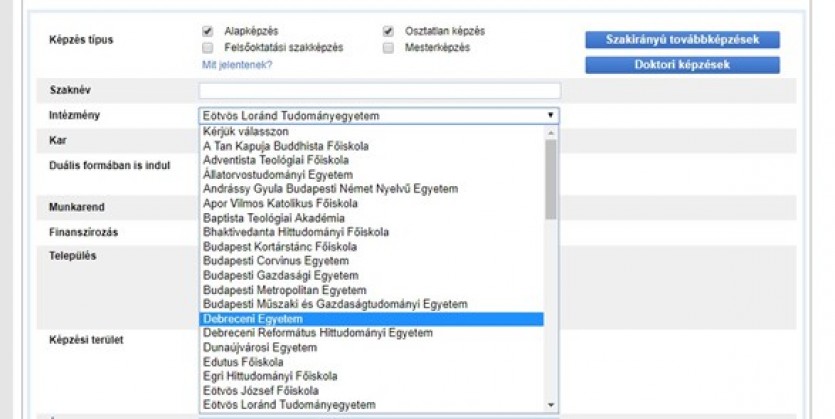Uncheck the Osztatlan képzés checkbox
The width and height of the screenshot is (835, 419).
click(x=388, y=31)
